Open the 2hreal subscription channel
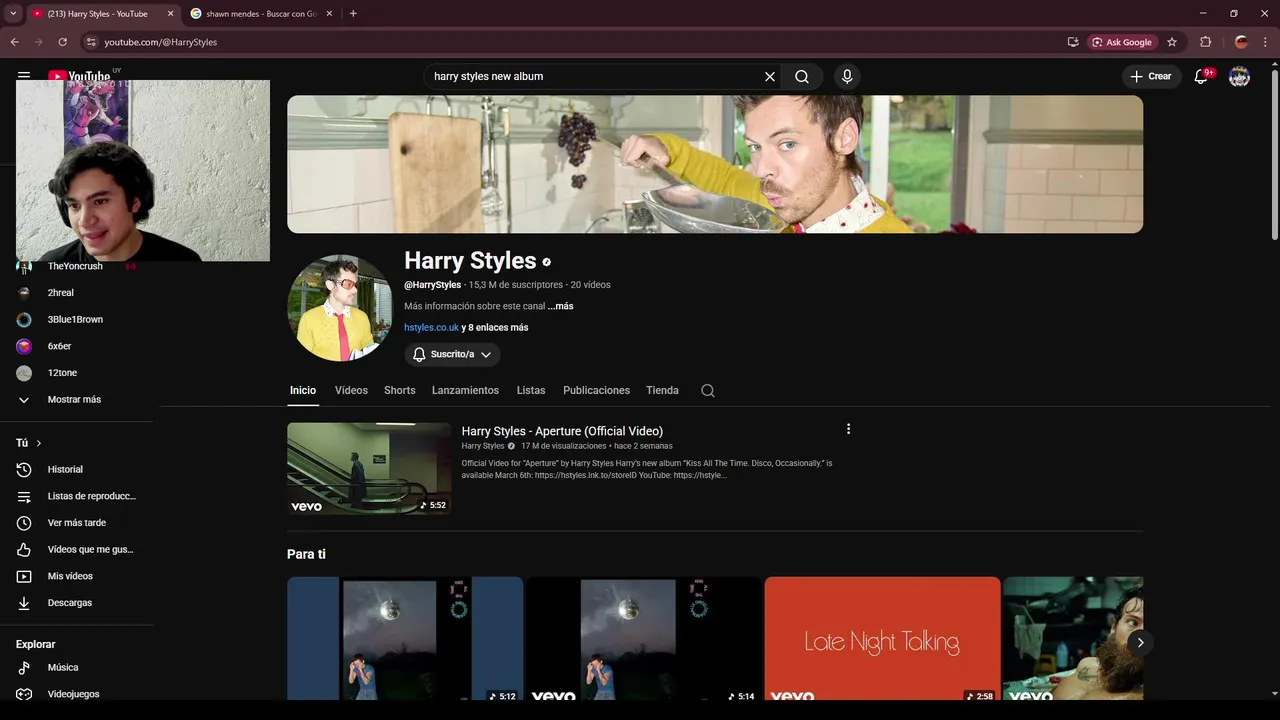Image resolution: width=1280 pixels, height=720 pixels. (61, 293)
